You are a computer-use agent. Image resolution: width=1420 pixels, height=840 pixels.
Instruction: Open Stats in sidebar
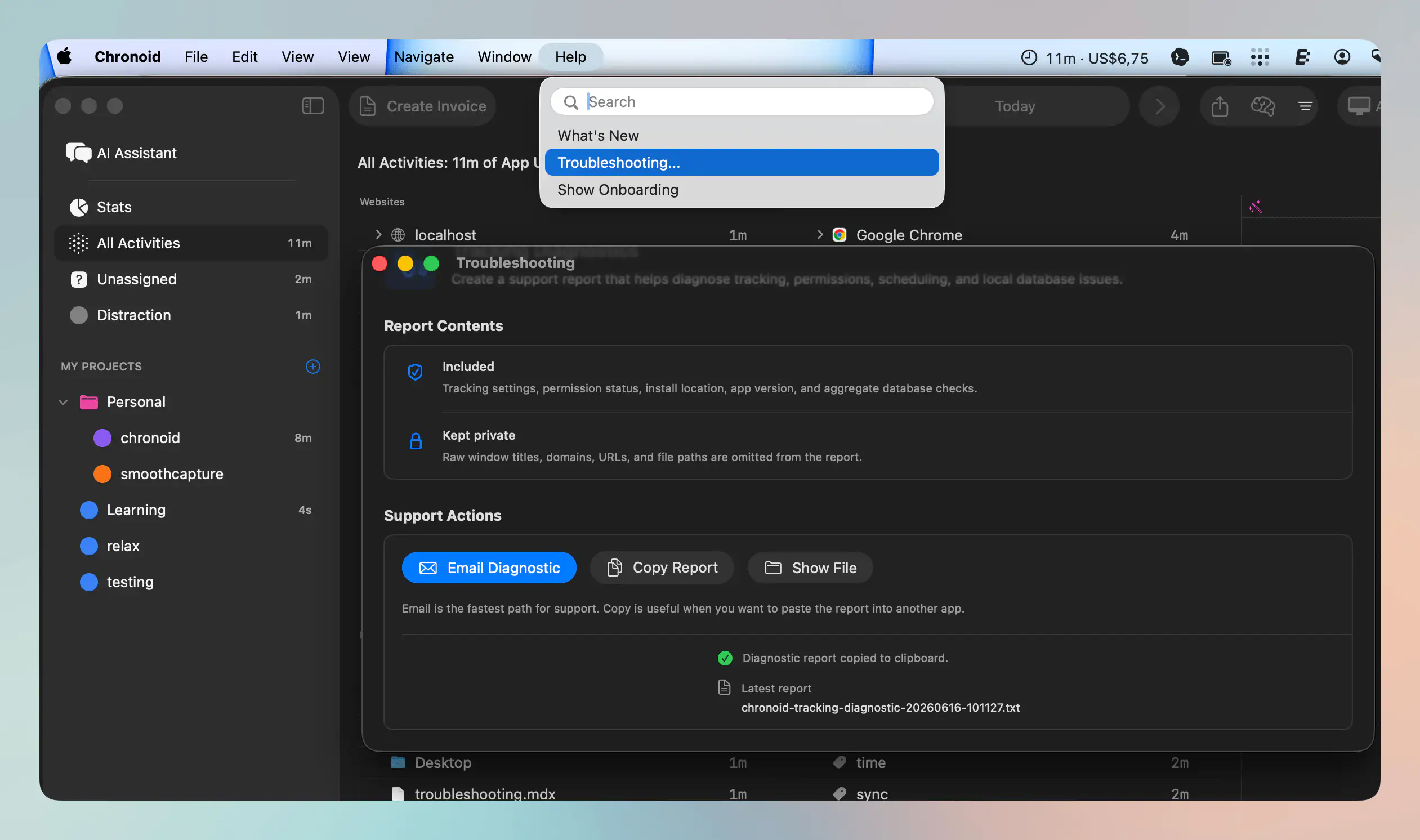[191, 207]
